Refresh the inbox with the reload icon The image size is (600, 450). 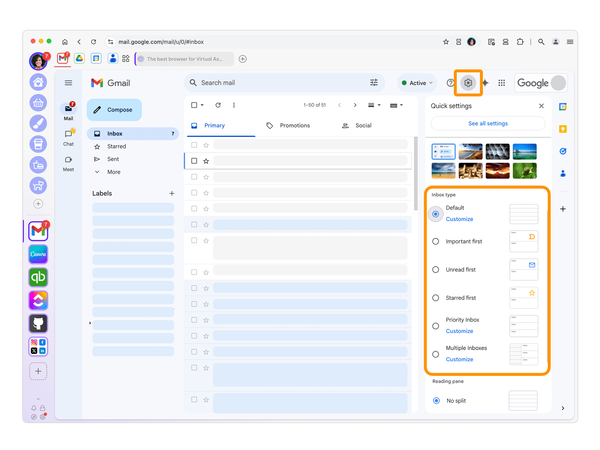(x=218, y=105)
